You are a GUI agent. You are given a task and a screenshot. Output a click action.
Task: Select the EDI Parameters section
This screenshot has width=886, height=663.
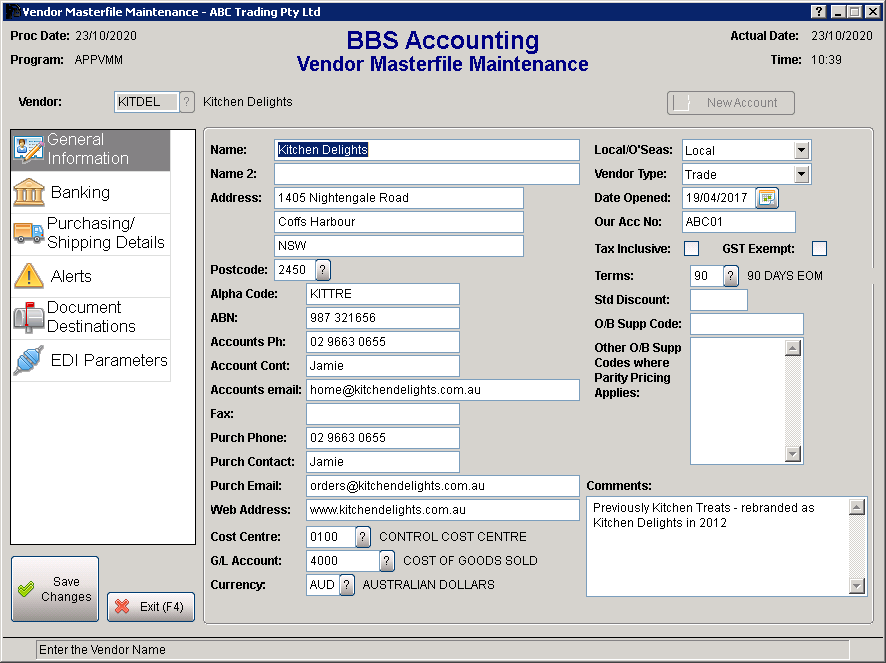[90, 360]
